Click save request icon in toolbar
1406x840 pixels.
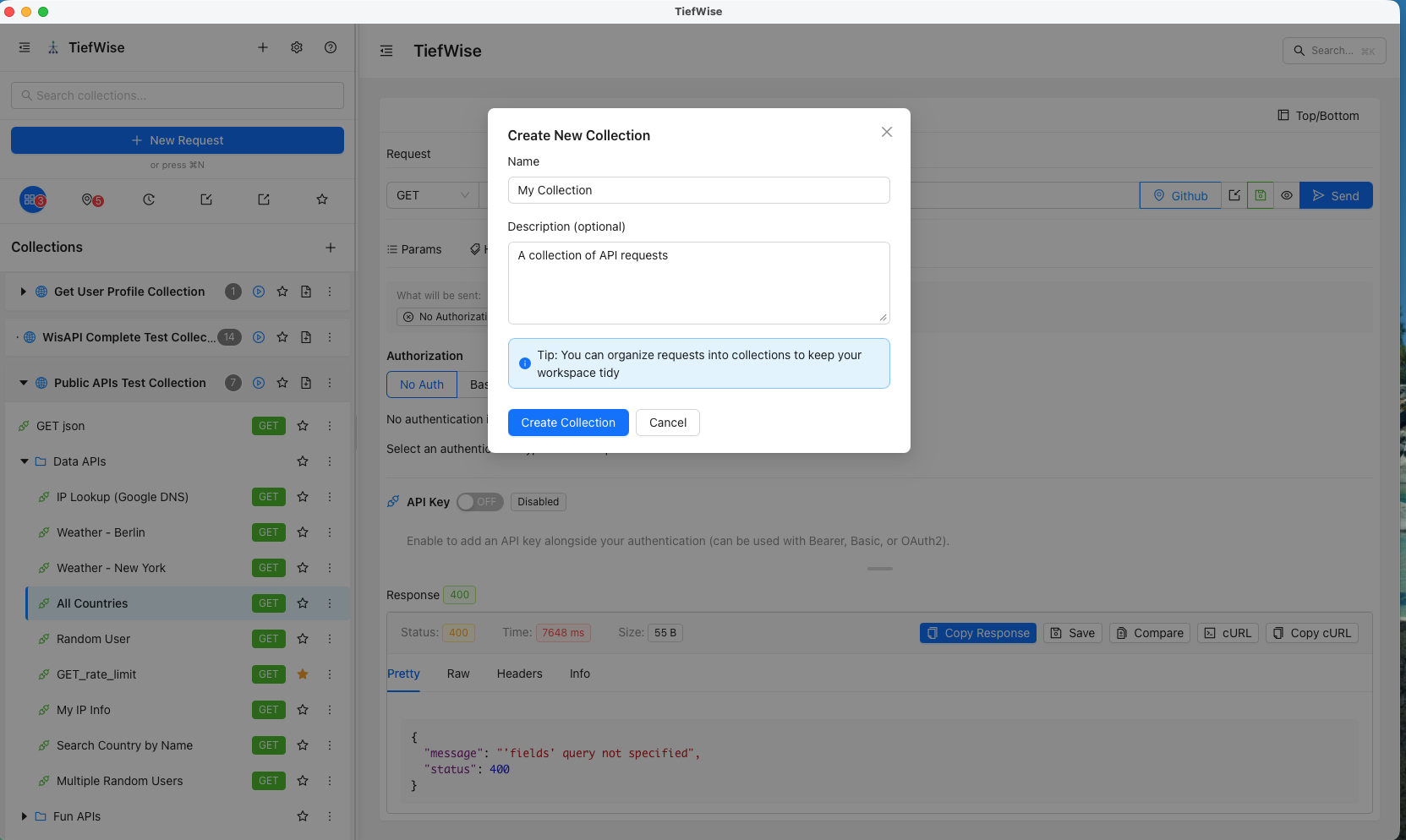(x=1261, y=195)
